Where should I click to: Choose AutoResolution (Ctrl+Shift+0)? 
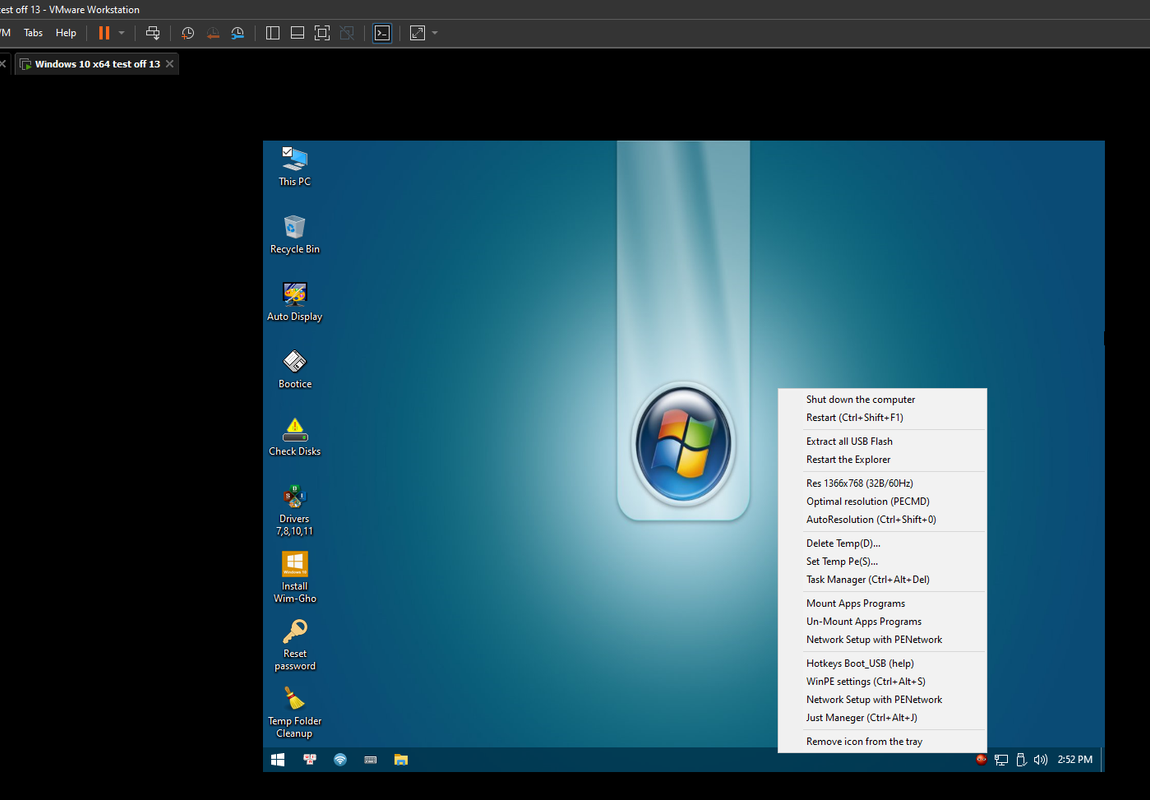882,519
